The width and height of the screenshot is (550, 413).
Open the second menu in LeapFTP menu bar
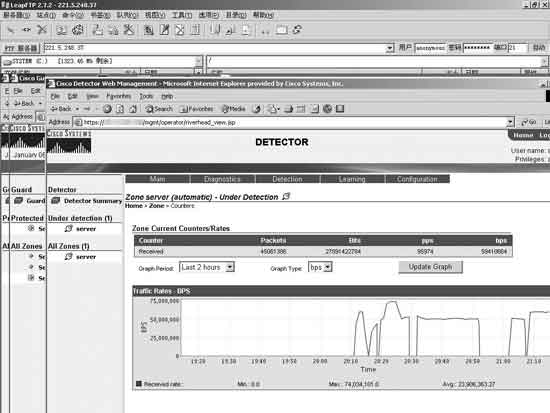click(x=46, y=15)
